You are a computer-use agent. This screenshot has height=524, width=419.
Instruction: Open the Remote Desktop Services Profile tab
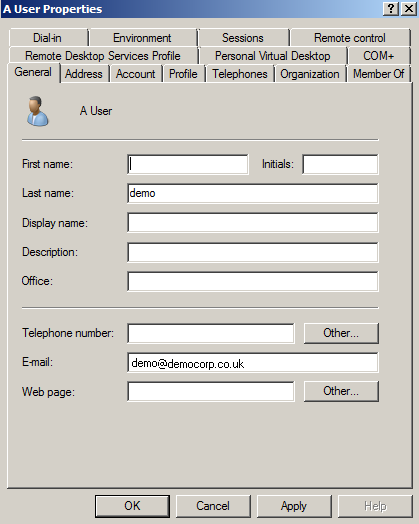[x=103, y=56]
